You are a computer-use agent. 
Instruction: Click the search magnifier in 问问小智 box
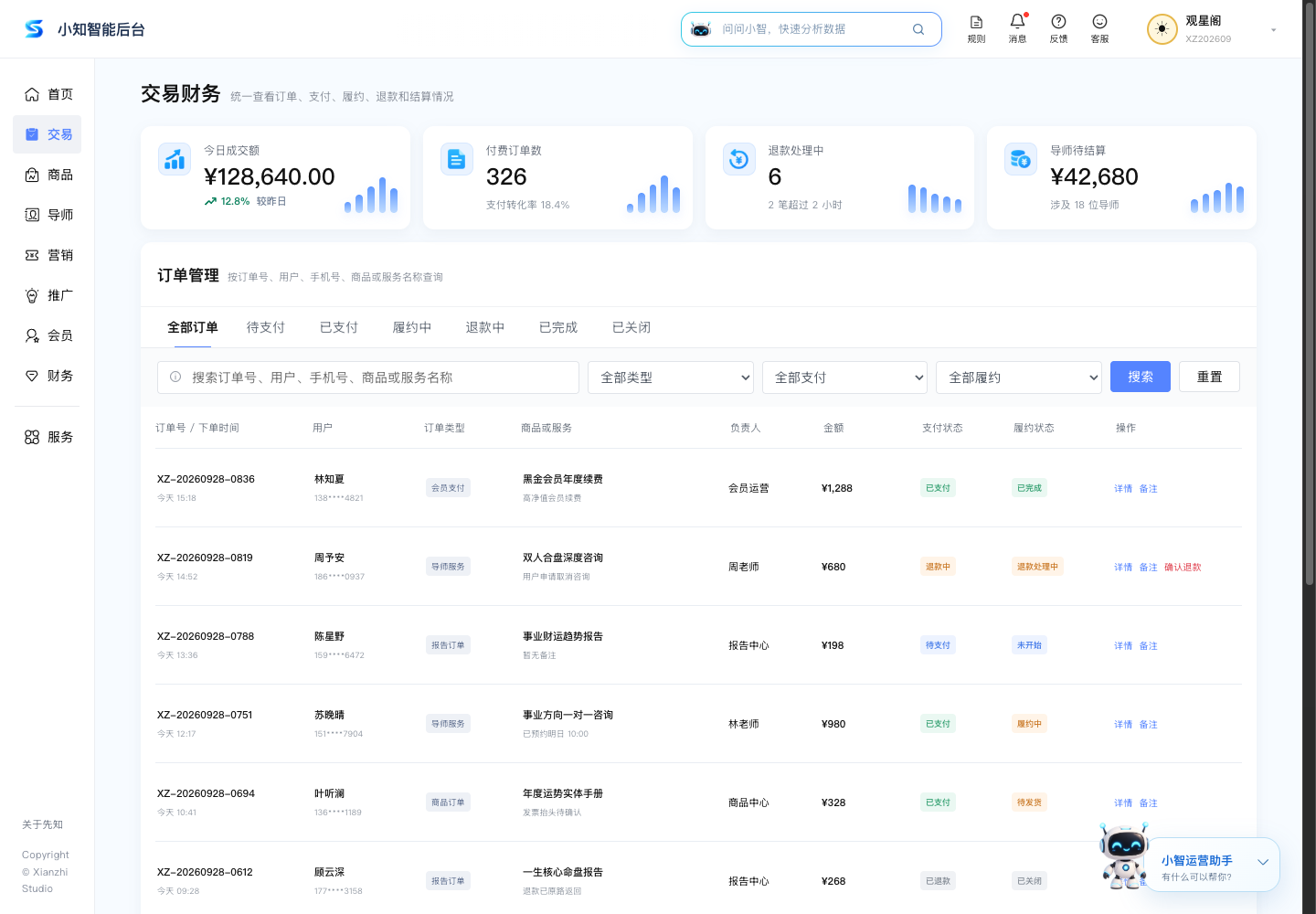tap(918, 29)
